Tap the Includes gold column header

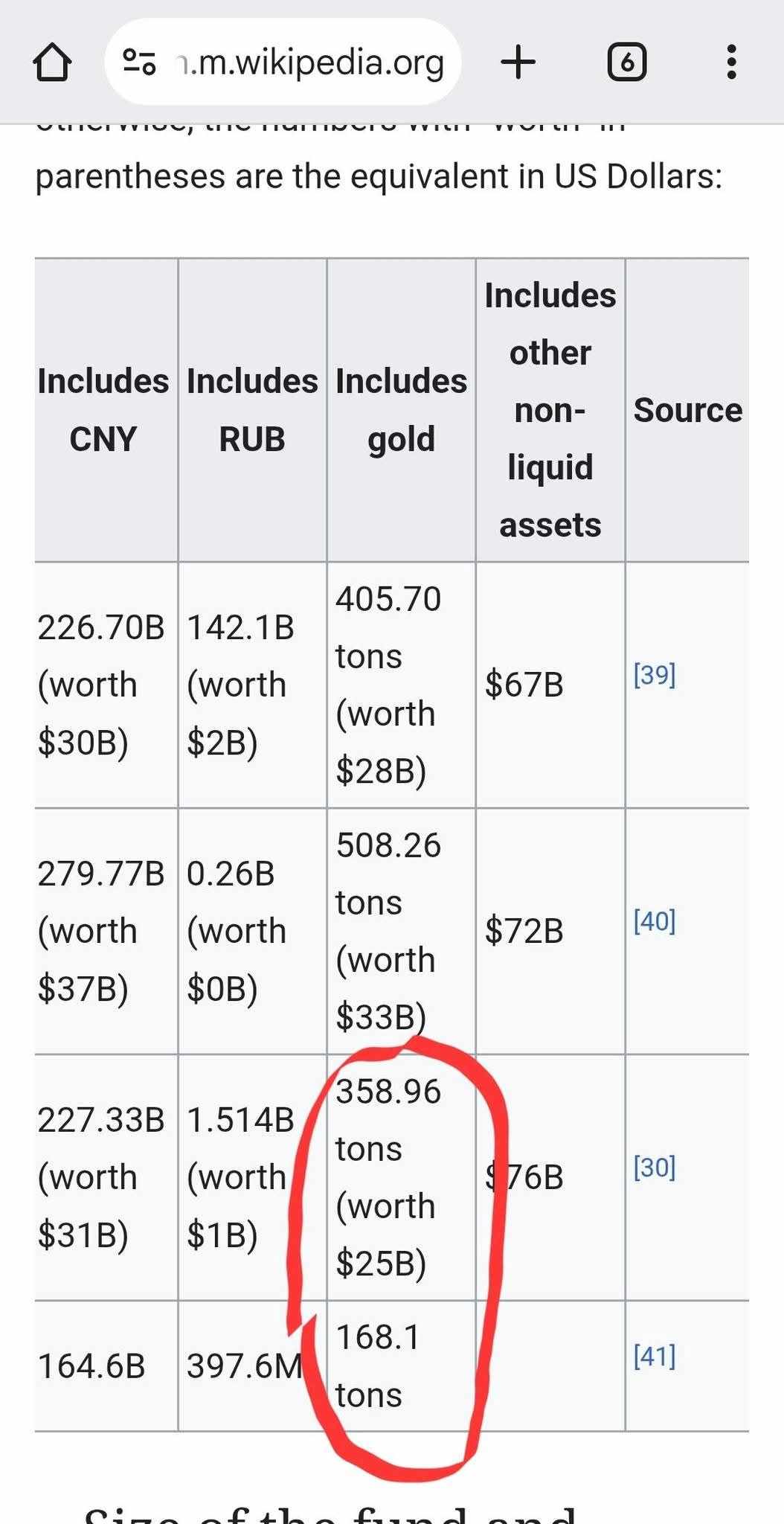click(x=401, y=410)
